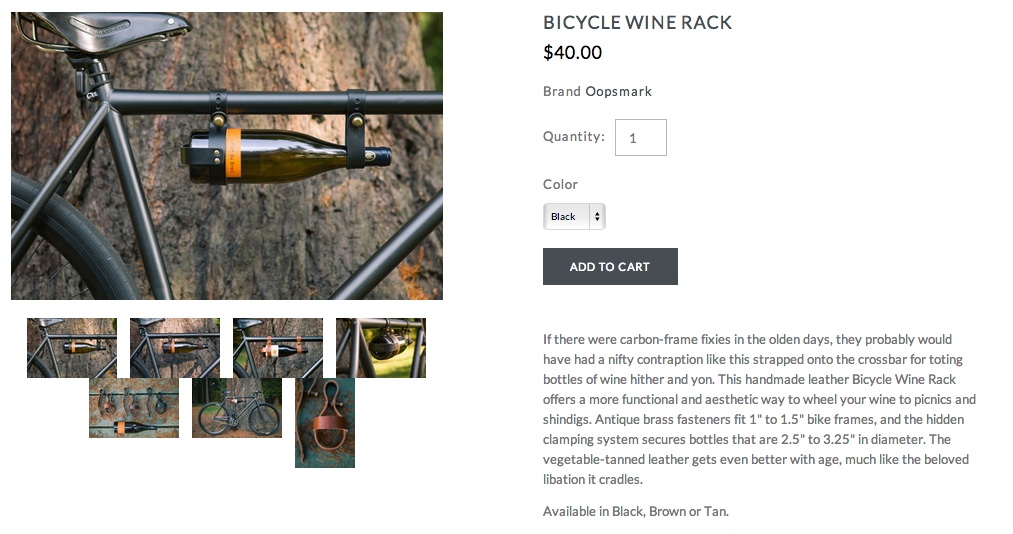Open the Oopsmark brand link
Image resolution: width=1013 pixels, height=534 pixels.
(x=618, y=92)
